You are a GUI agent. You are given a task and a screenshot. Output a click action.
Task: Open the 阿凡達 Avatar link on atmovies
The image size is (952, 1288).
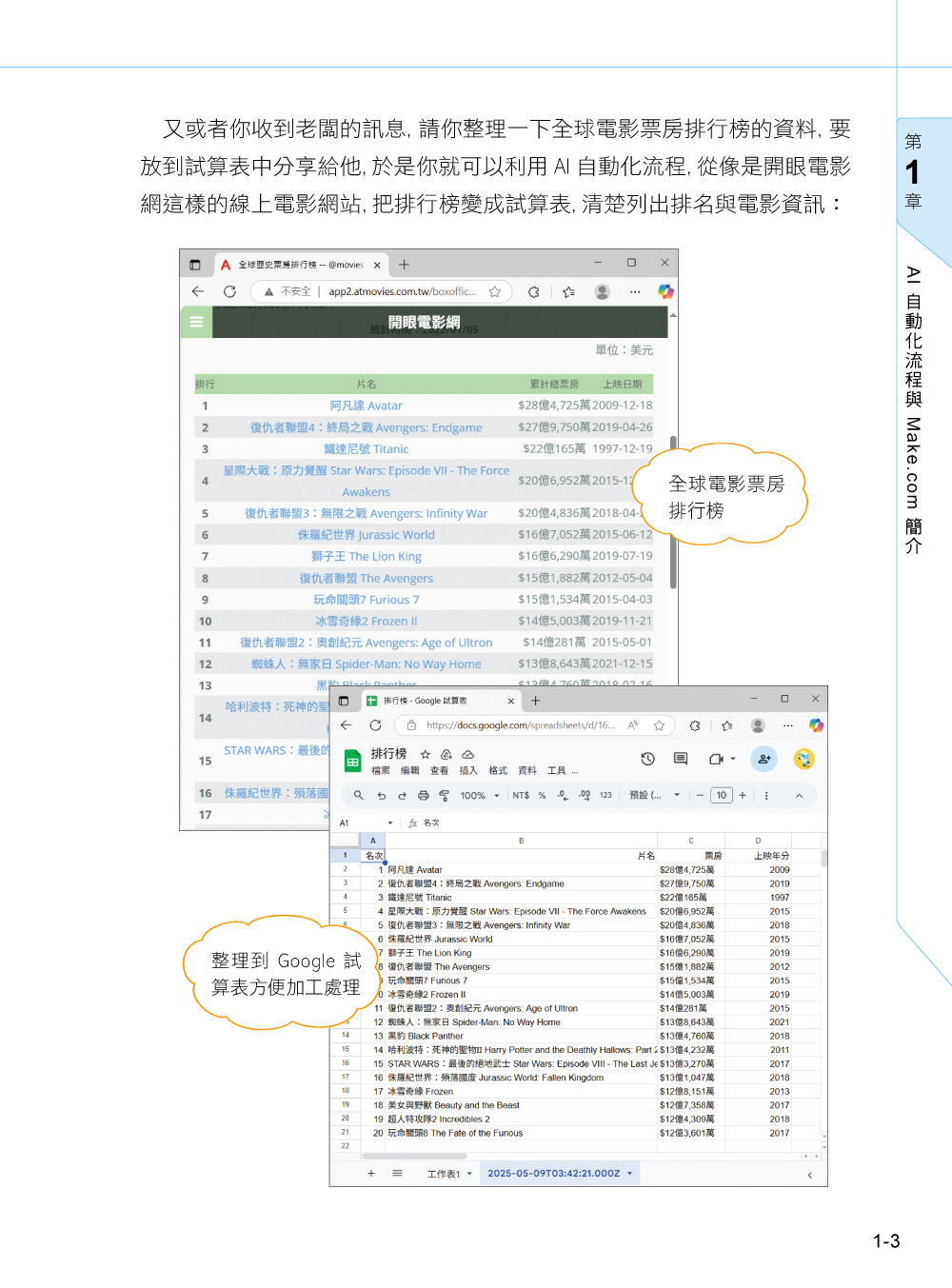tap(367, 406)
